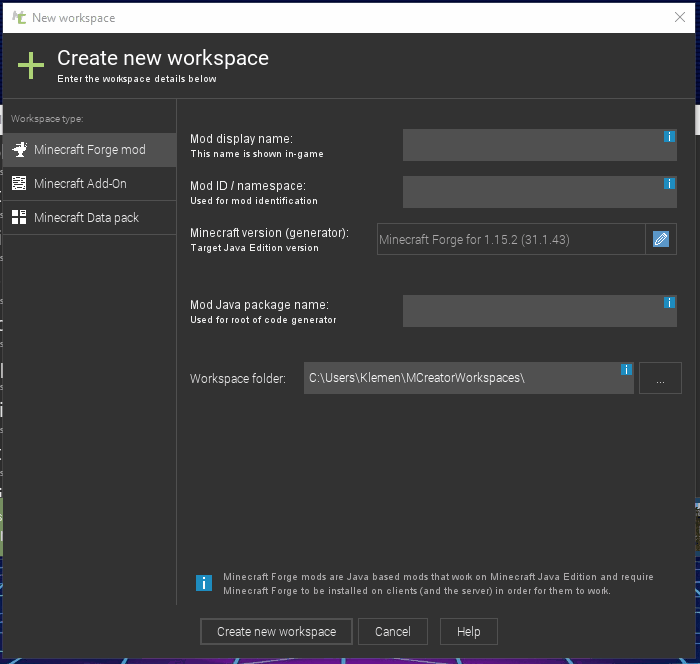Viewport: 700px width, 664px height.
Task: Focus the Mod ID / namespace input
Action: (x=540, y=192)
